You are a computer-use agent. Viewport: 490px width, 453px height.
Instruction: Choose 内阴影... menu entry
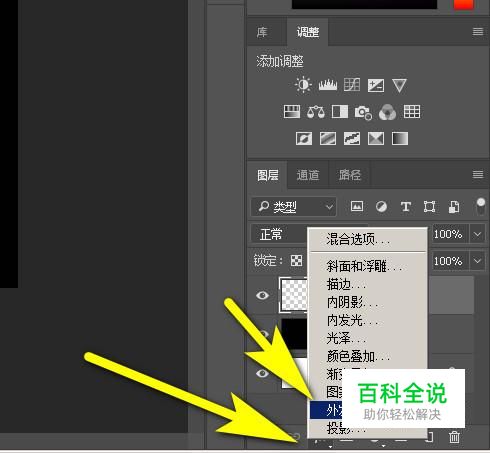point(368,302)
